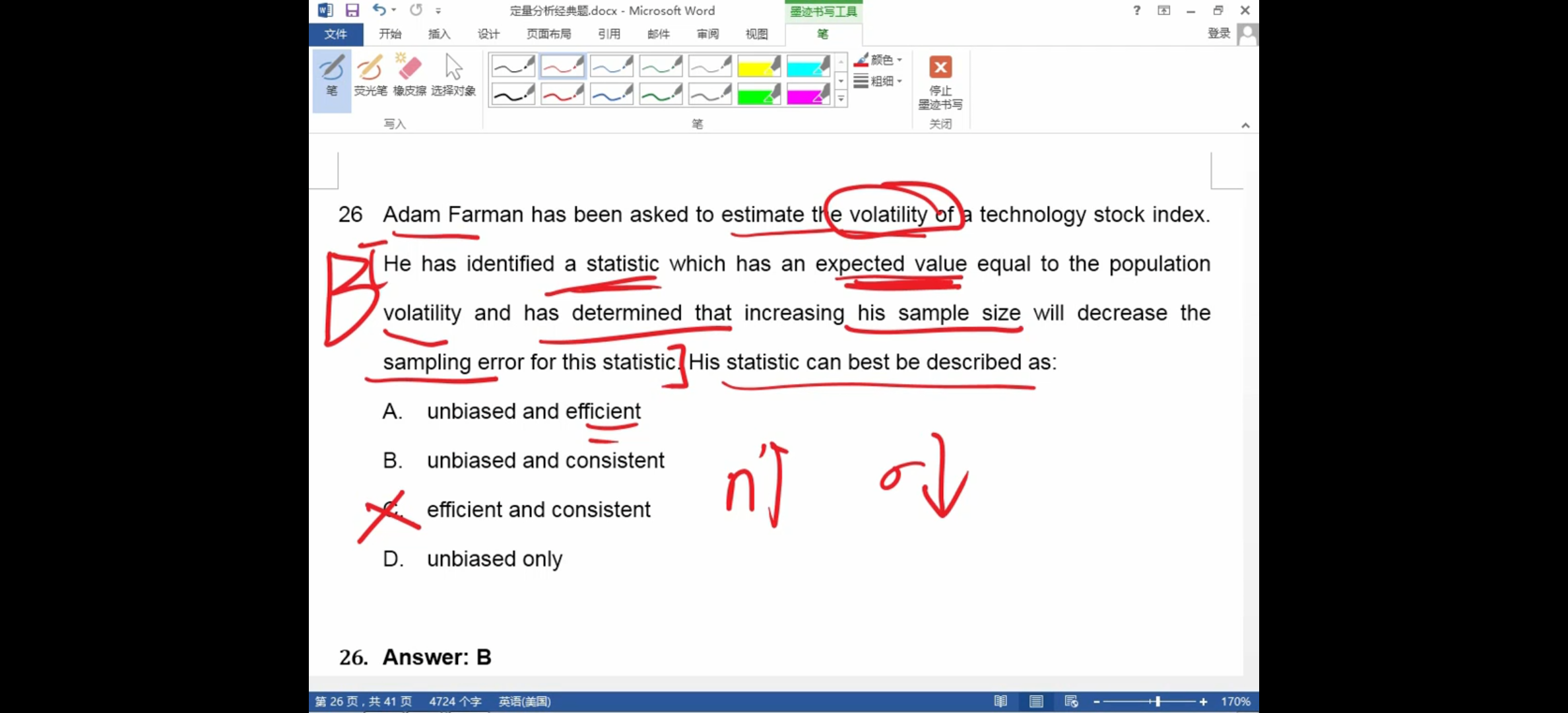1568x713 pixels.
Task: Click the word count in status bar
Action: [455, 701]
